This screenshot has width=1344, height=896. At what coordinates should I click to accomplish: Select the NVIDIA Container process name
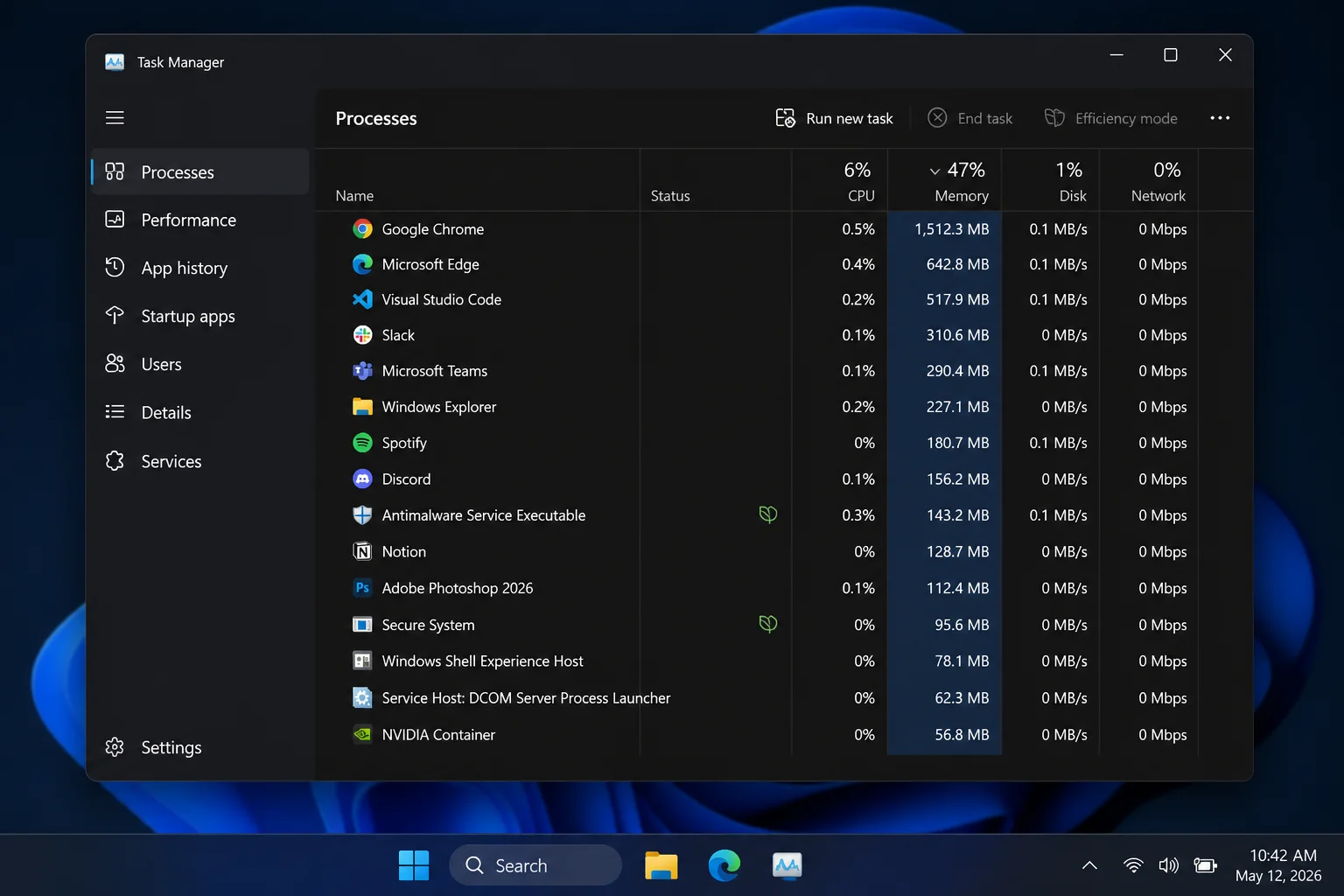(x=438, y=735)
